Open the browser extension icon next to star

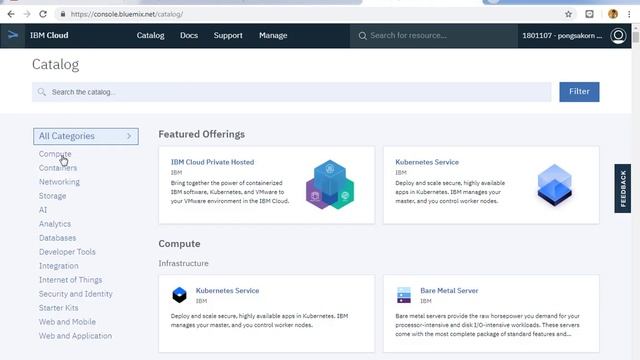pos(589,14)
